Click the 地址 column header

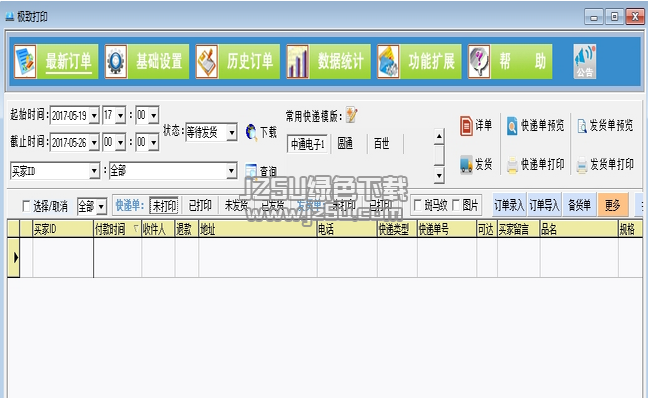tap(258, 229)
